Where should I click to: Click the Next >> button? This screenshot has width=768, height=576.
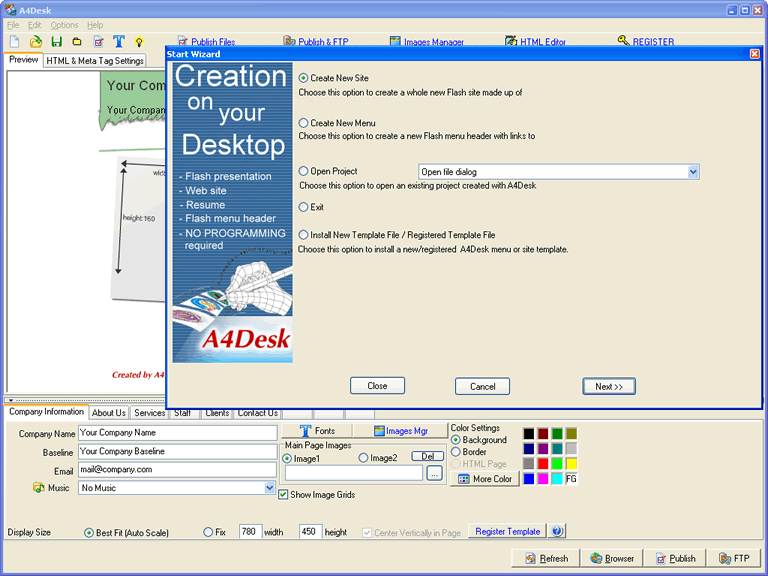[609, 386]
